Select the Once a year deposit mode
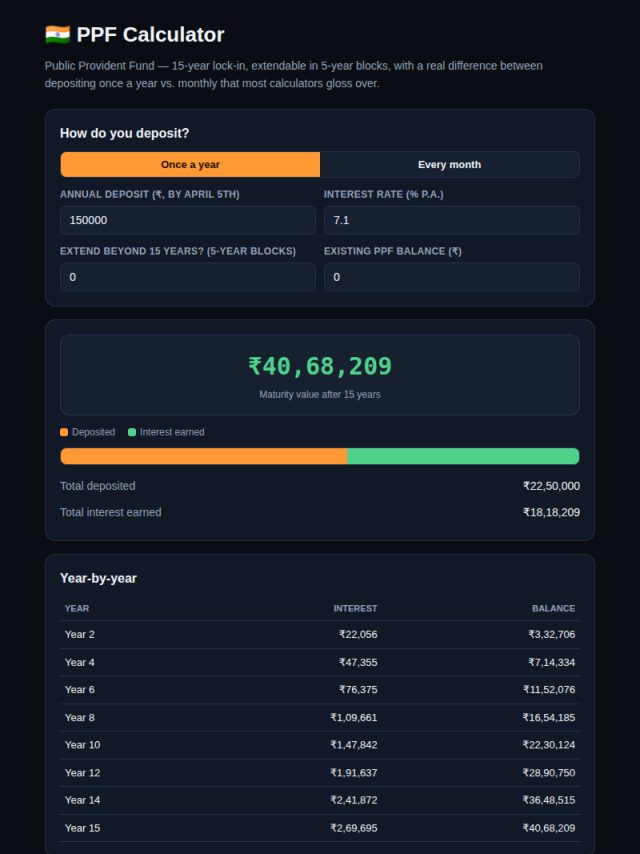The height and width of the screenshot is (854, 640). click(190, 164)
